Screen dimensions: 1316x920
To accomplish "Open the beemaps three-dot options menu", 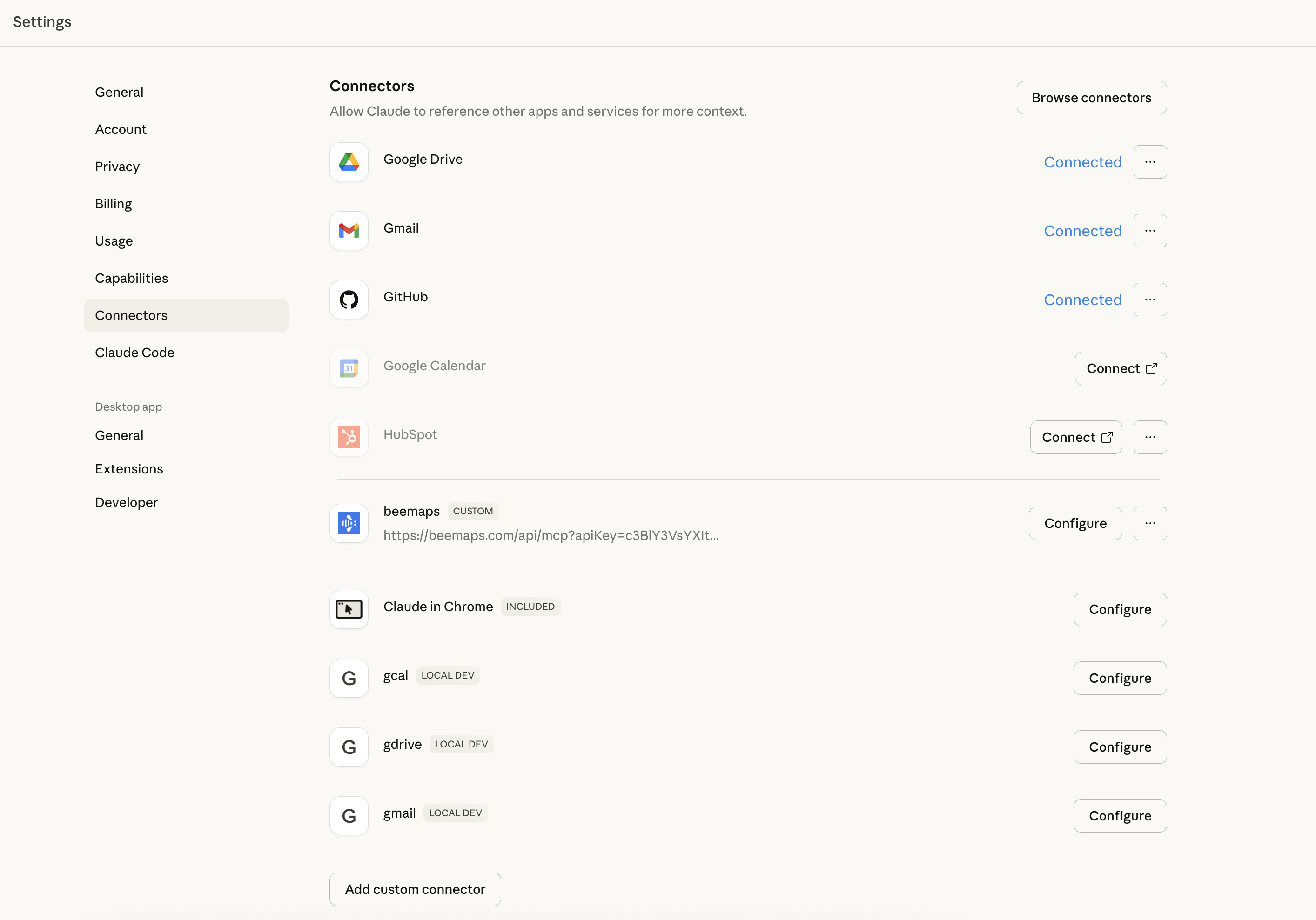I will (1150, 523).
